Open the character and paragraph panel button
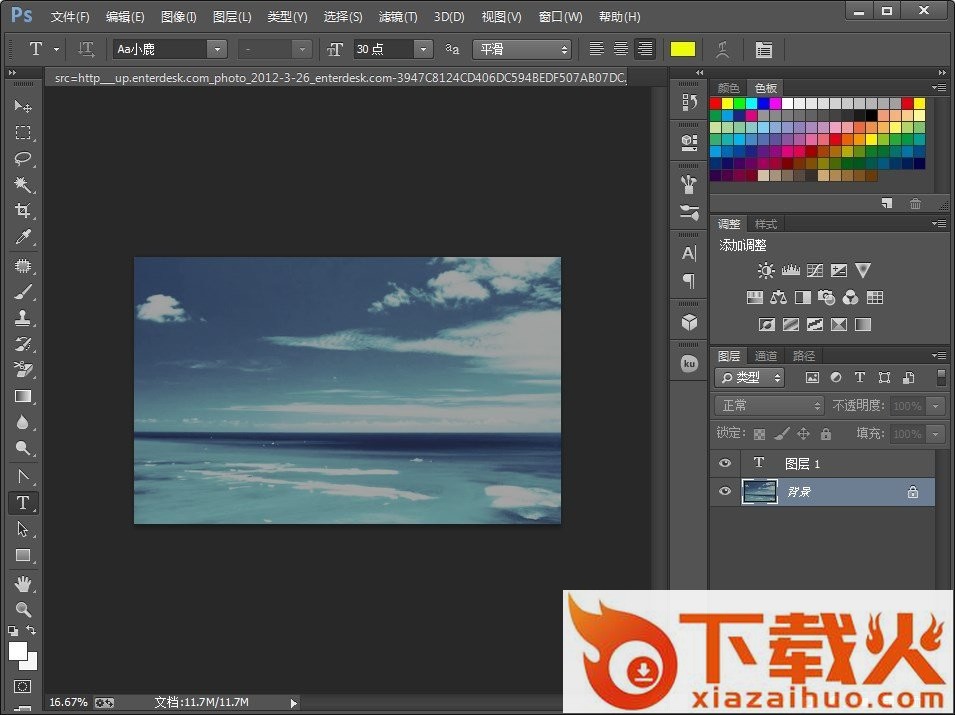Viewport: 955px width, 715px height. [763, 49]
